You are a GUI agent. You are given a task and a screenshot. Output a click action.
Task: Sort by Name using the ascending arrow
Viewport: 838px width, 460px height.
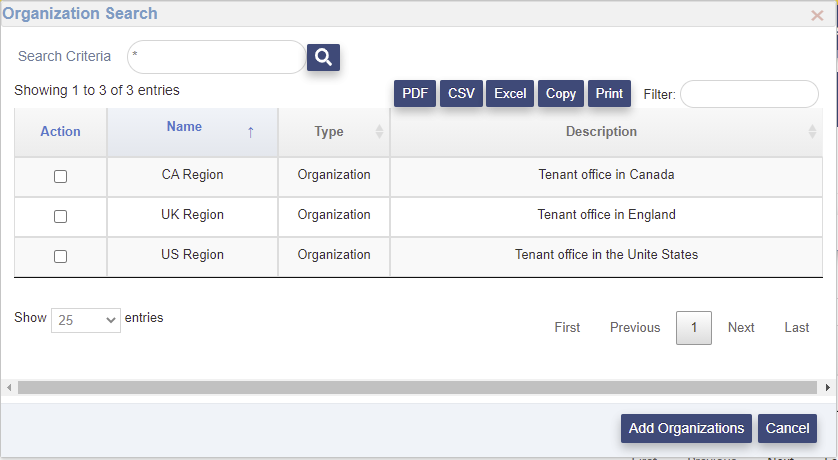250,132
